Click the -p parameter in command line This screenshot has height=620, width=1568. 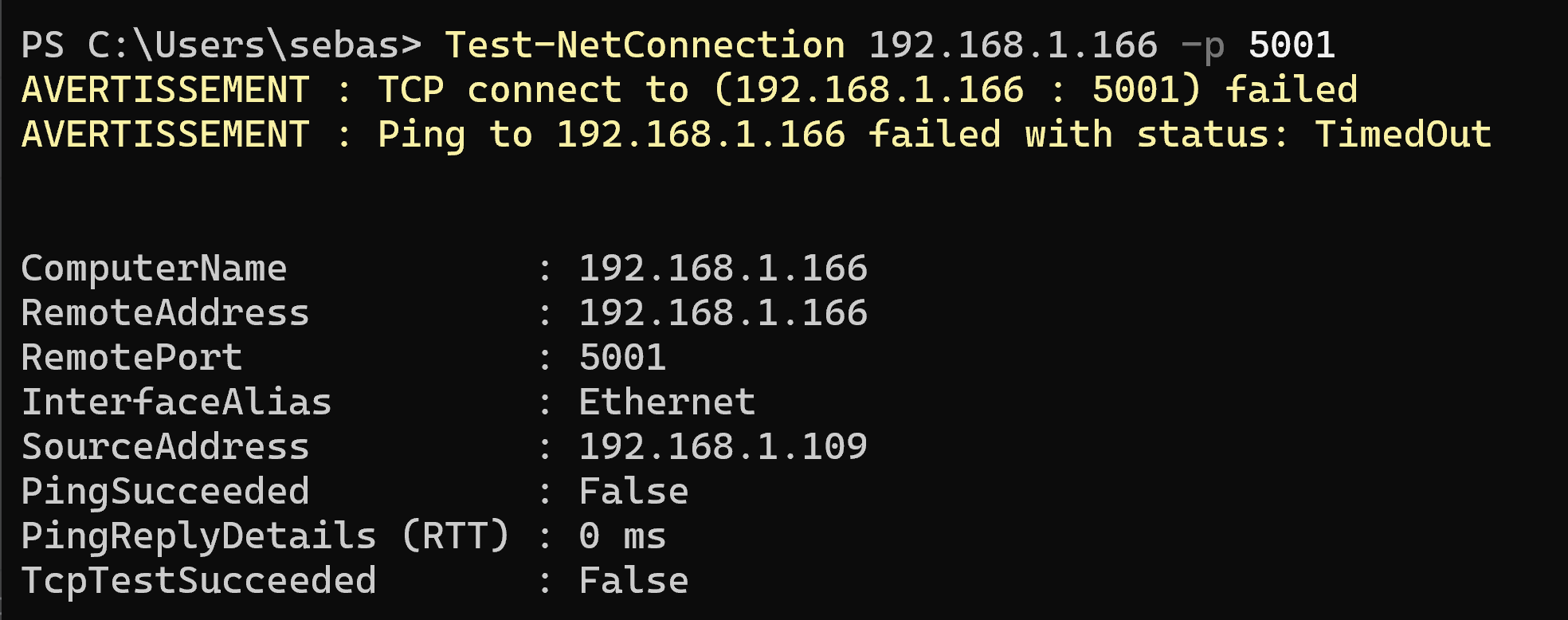(1203, 46)
